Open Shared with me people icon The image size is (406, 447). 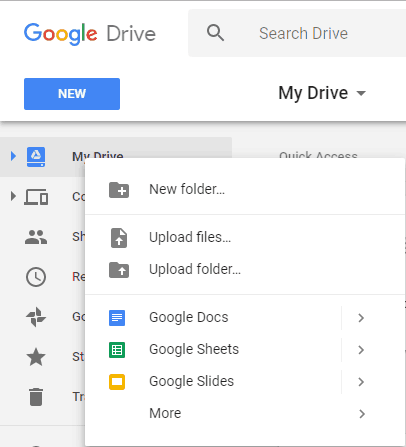[36, 237]
